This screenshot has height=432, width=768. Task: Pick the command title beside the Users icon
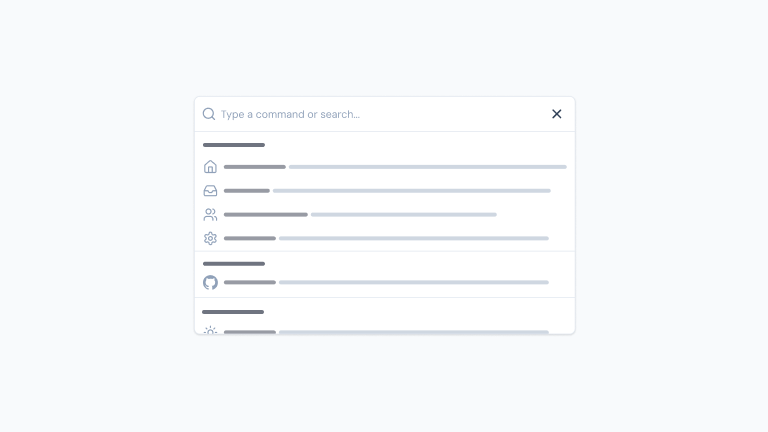[266, 215]
